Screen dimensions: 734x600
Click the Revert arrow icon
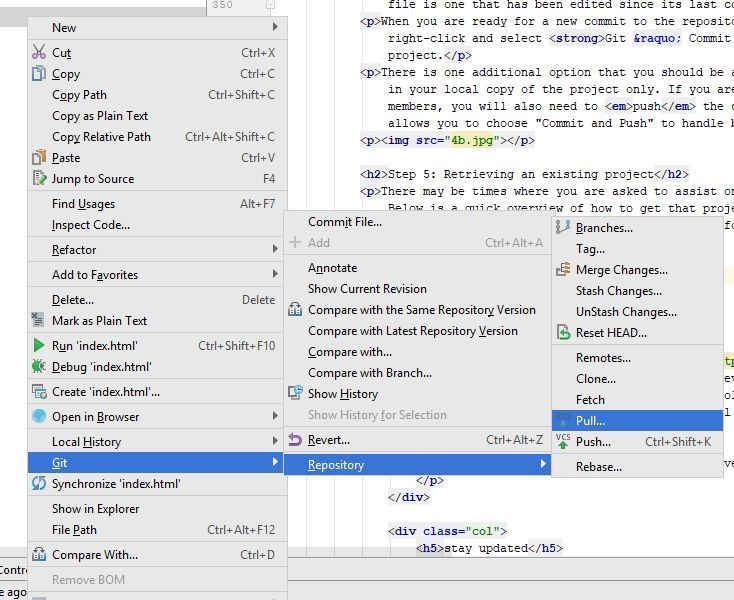(295, 440)
